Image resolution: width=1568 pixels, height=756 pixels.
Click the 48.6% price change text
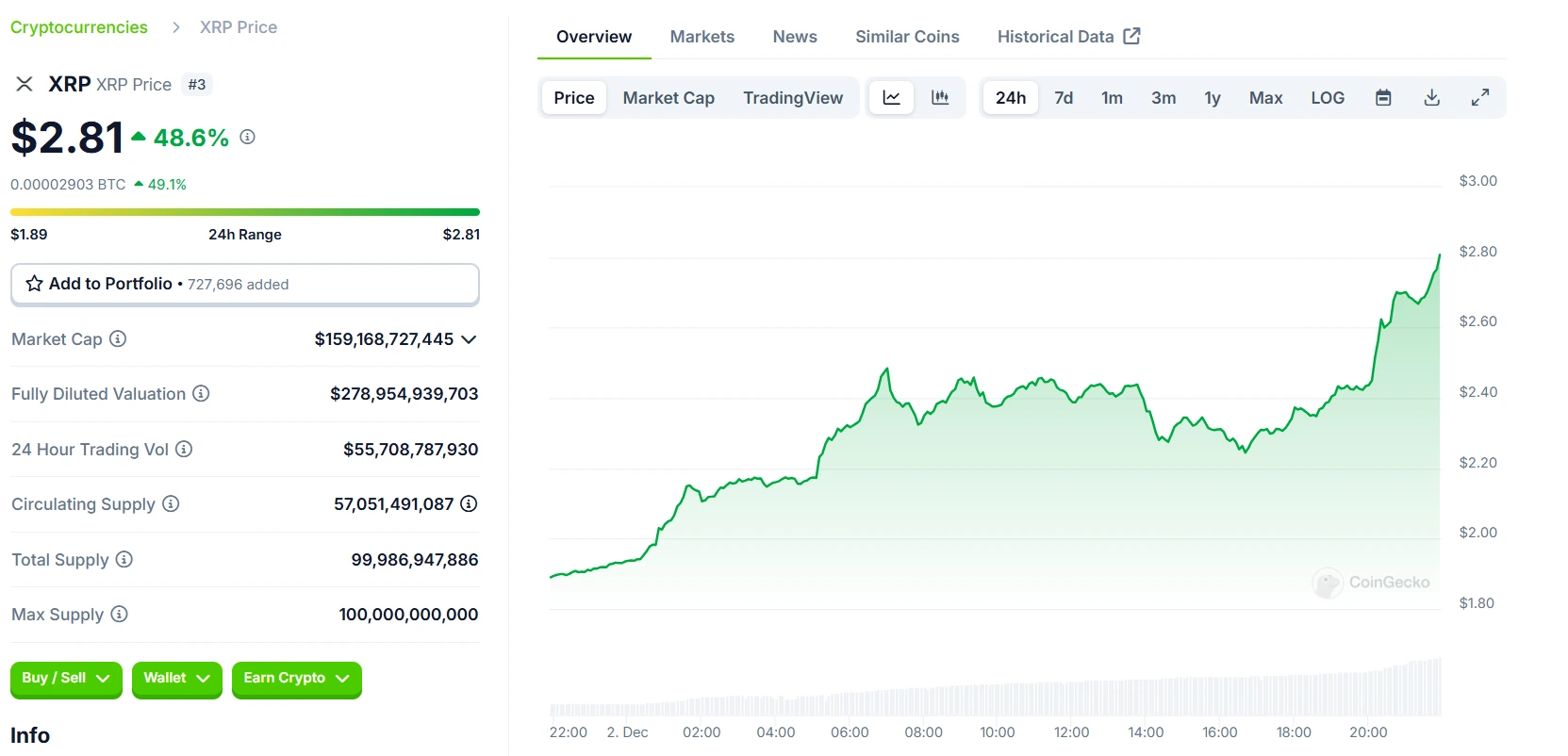(191, 138)
